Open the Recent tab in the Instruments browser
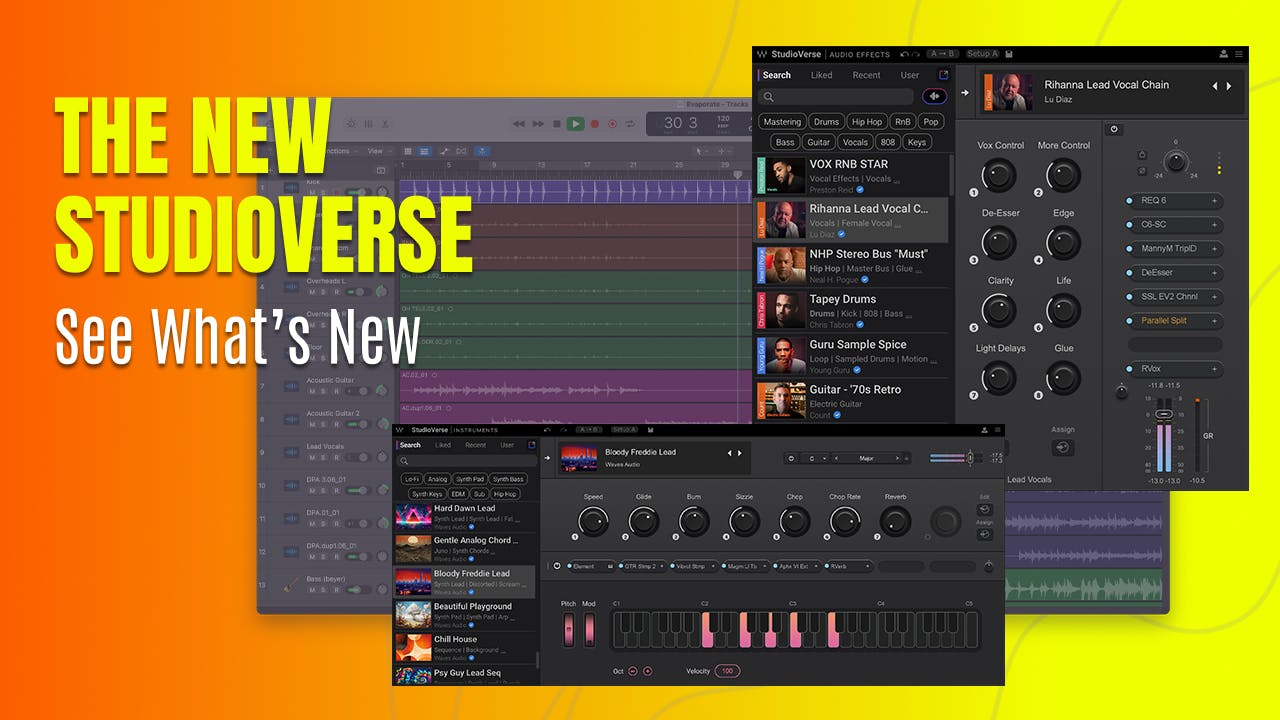Image resolution: width=1280 pixels, height=720 pixels. 475,445
